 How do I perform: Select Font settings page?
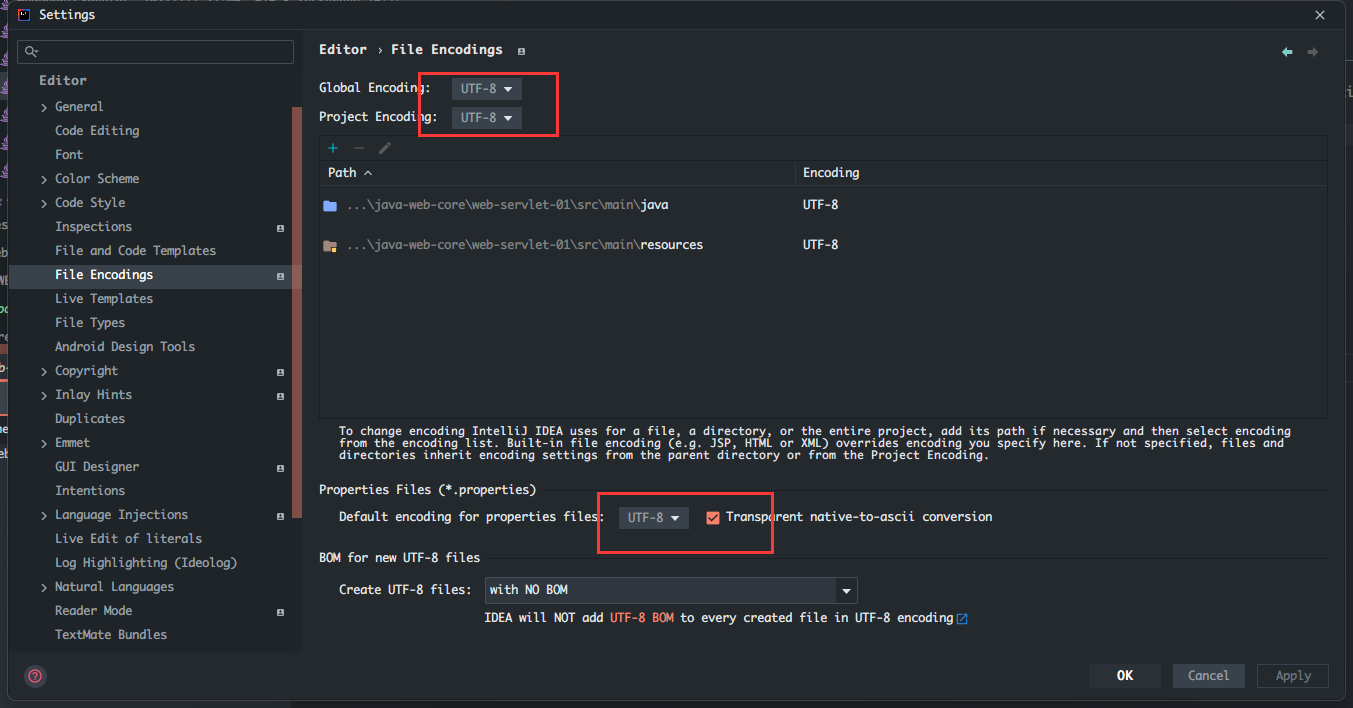(x=69, y=154)
